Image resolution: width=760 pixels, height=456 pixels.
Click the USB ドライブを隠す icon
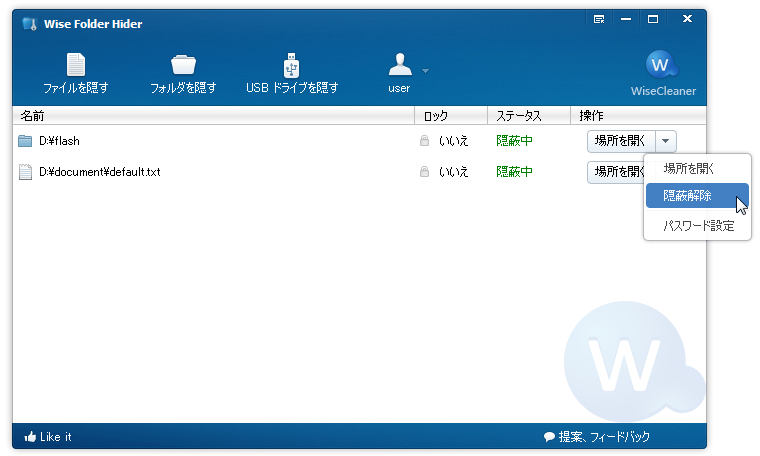[x=291, y=65]
